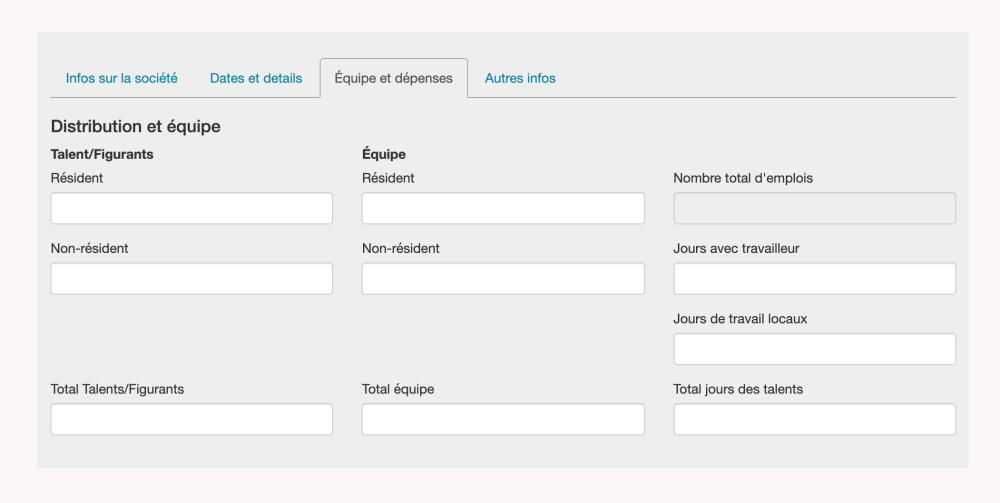Click the Nombre total d'emplois label

(x=743, y=178)
